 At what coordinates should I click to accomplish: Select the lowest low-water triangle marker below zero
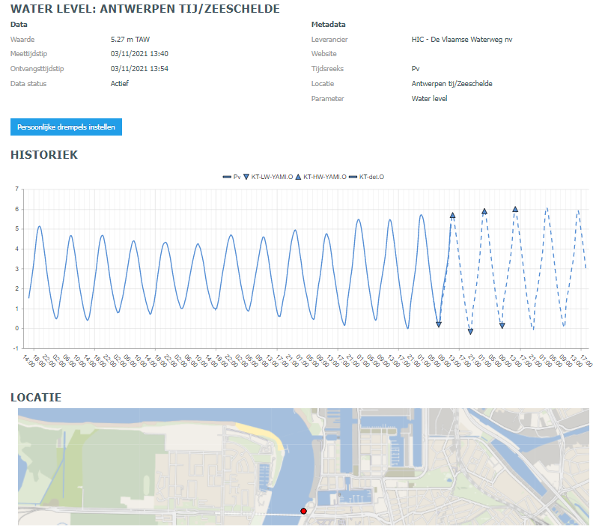pos(470,332)
